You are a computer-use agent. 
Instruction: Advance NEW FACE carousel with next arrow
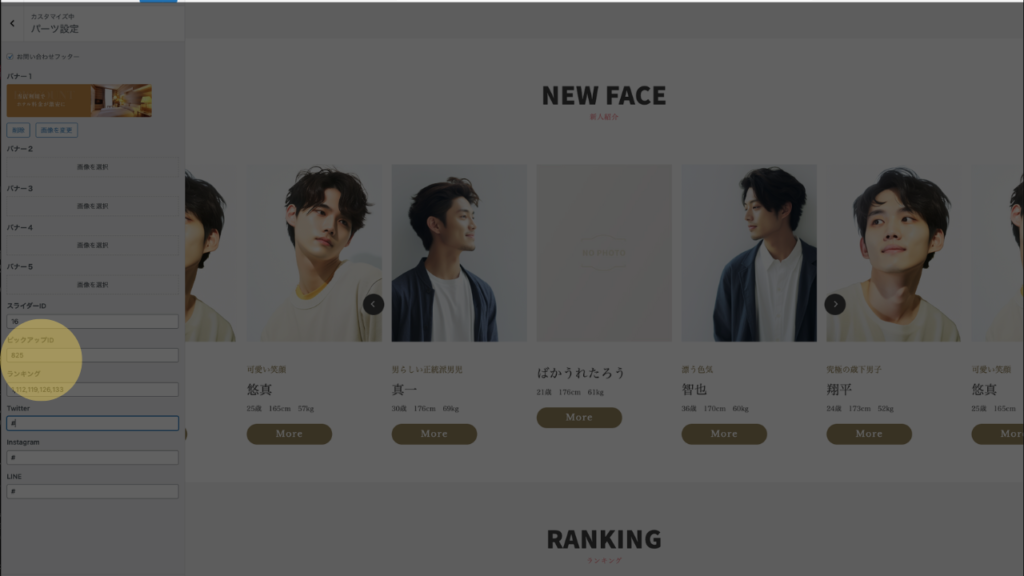(835, 304)
